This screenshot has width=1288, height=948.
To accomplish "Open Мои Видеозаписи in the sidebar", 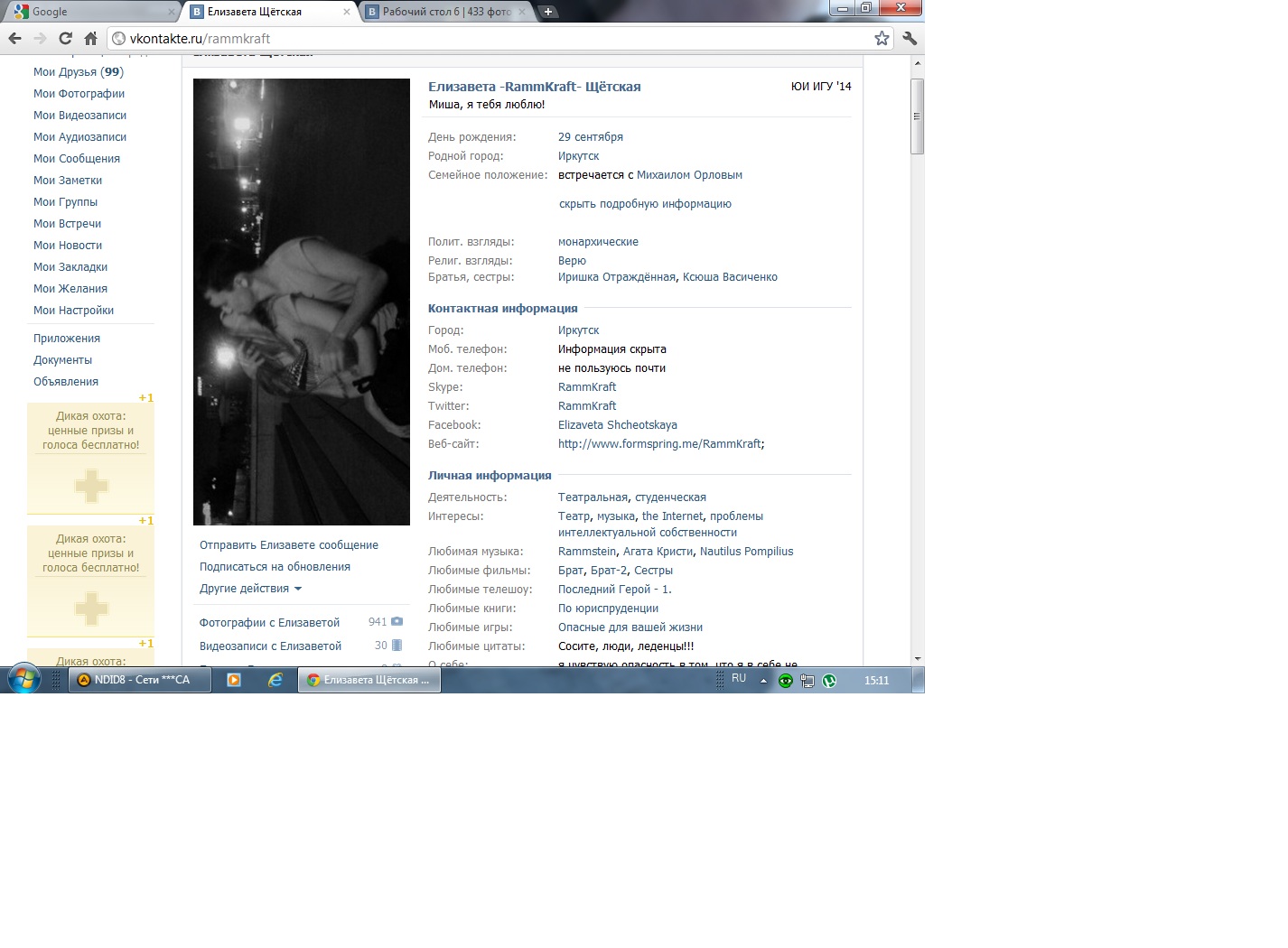I will [79, 116].
